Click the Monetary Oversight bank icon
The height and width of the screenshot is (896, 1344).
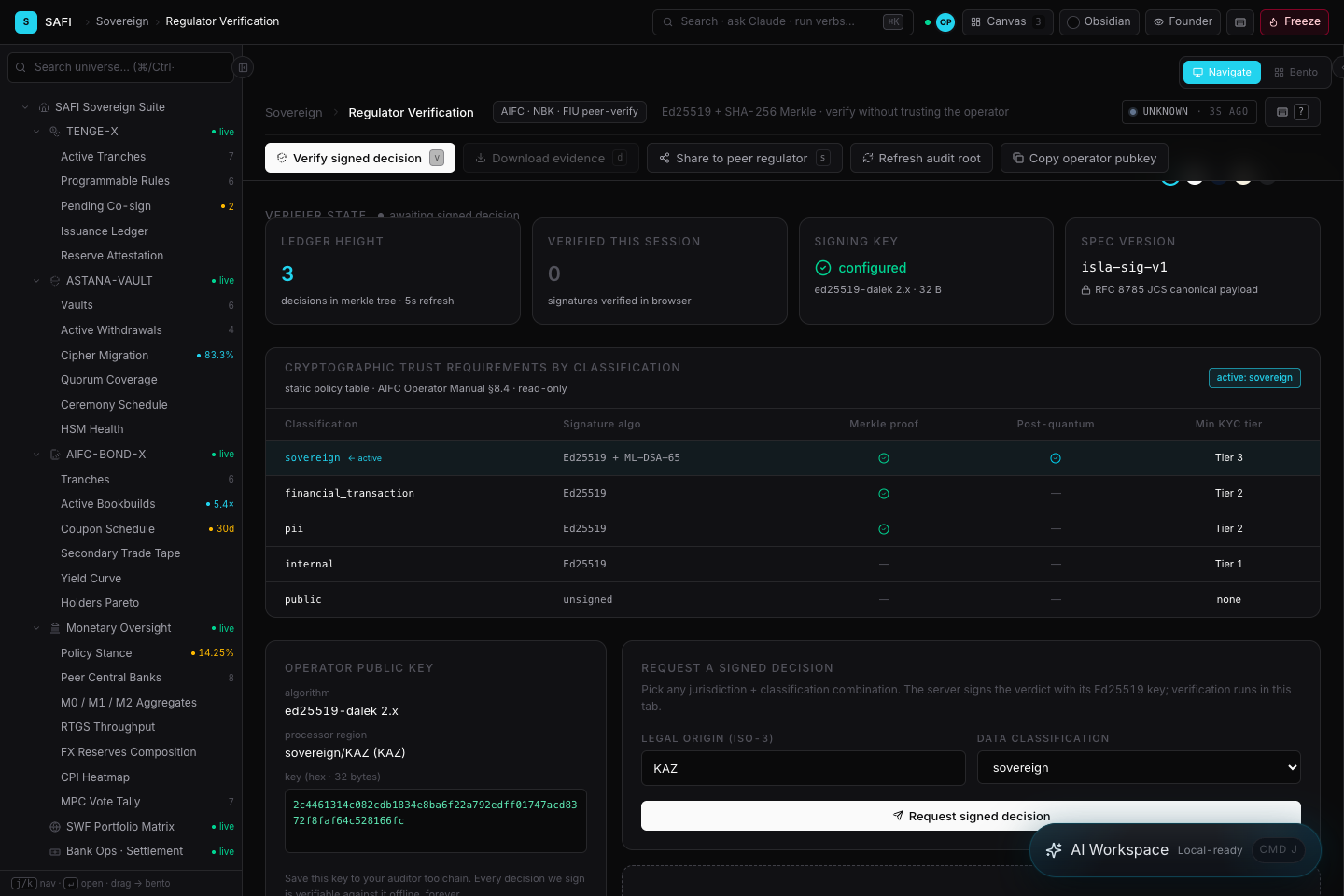point(55,628)
